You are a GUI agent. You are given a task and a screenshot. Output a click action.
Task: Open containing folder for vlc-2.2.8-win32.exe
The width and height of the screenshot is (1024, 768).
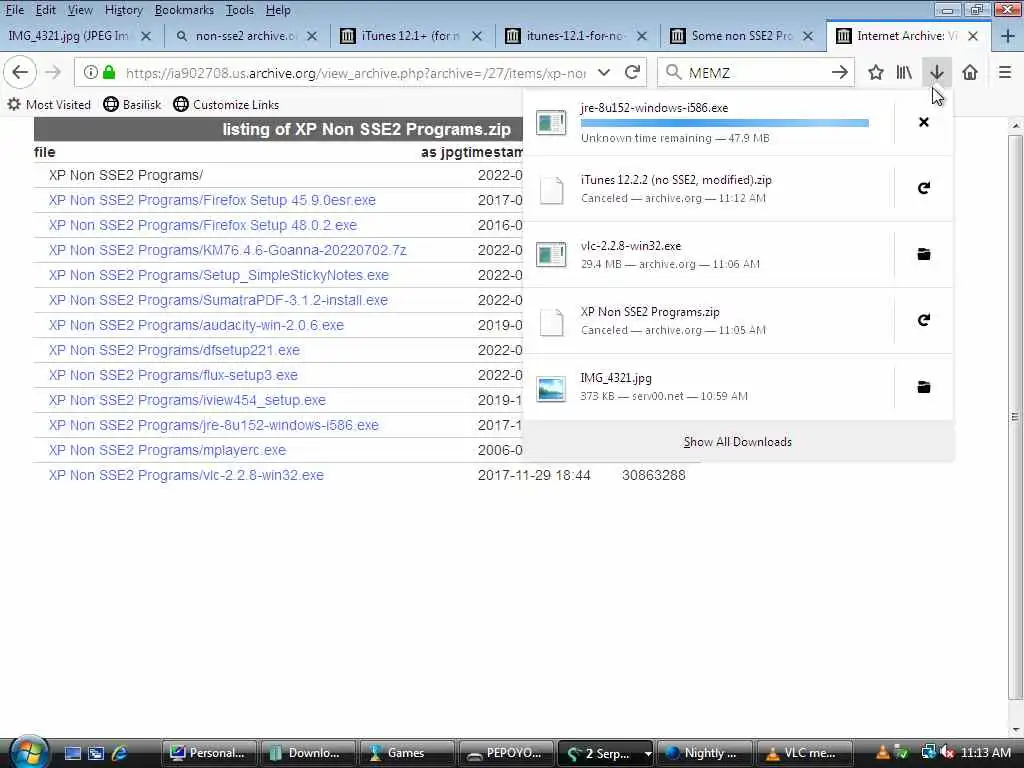[x=923, y=254]
